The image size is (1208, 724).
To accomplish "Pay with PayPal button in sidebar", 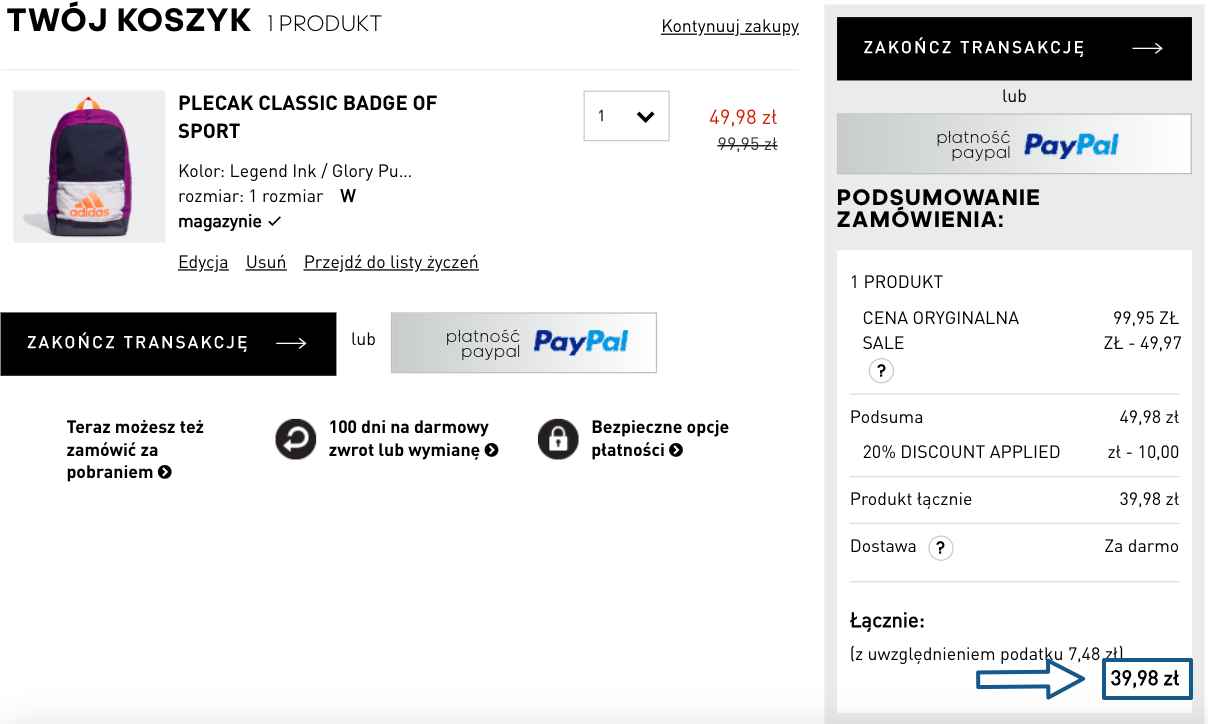I will (x=1014, y=144).
